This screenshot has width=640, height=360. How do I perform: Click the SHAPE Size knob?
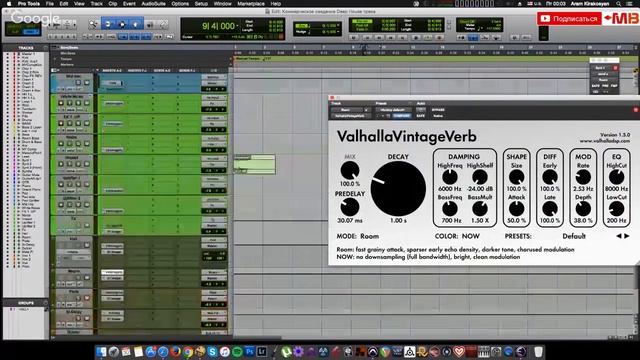coord(516,177)
